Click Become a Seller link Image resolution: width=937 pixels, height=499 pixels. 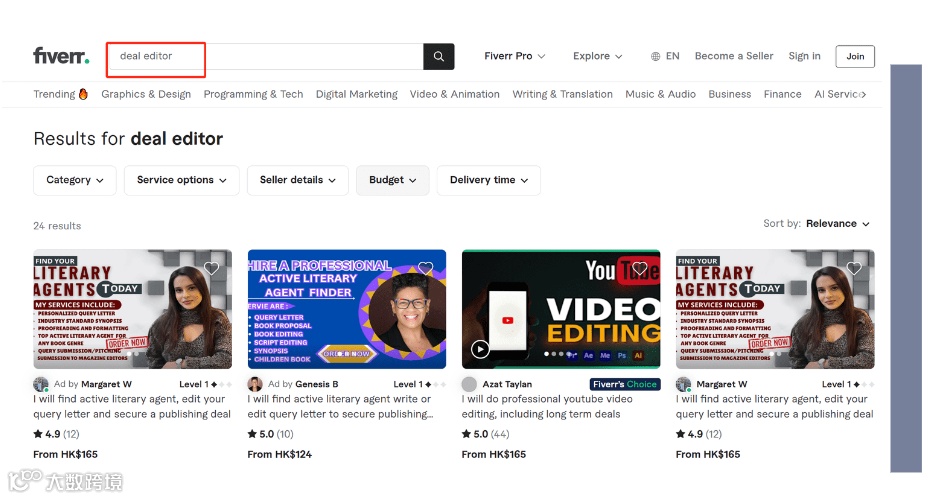[x=734, y=56]
